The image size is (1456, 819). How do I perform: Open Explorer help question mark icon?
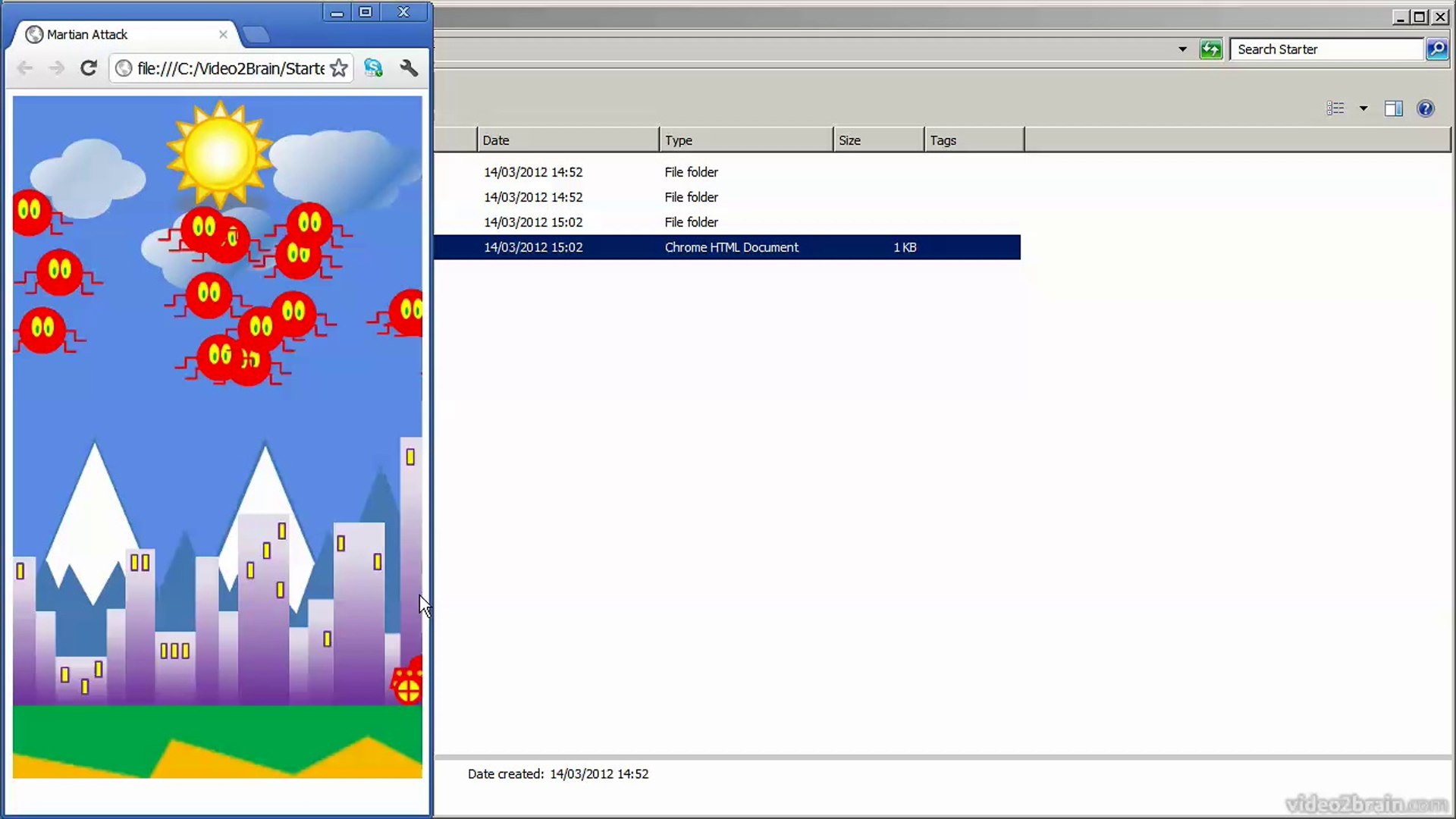(x=1426, y=108)
